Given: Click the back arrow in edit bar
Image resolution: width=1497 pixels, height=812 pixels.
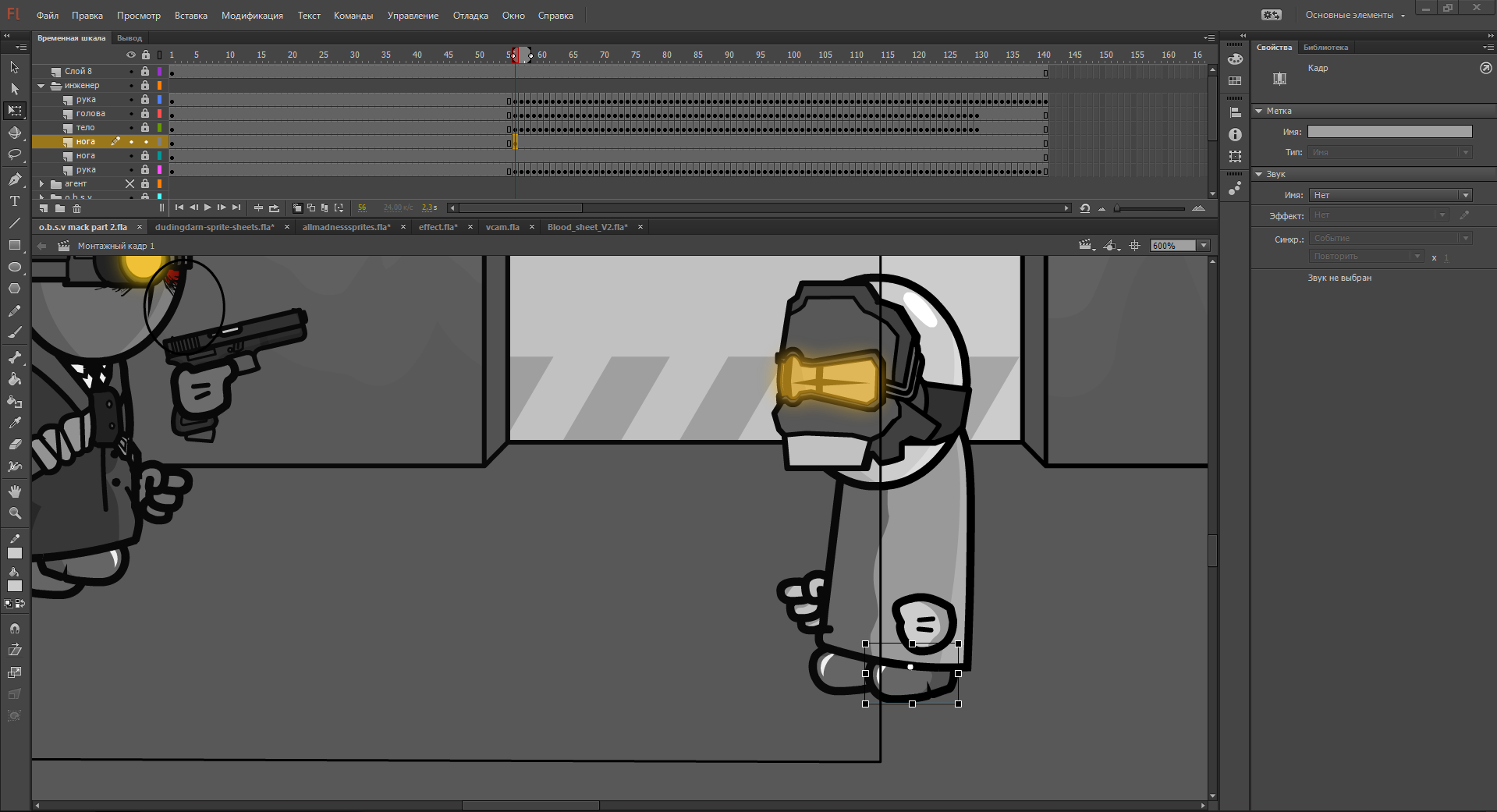Looking at the screenshot, I should click(x=42, y=246).
